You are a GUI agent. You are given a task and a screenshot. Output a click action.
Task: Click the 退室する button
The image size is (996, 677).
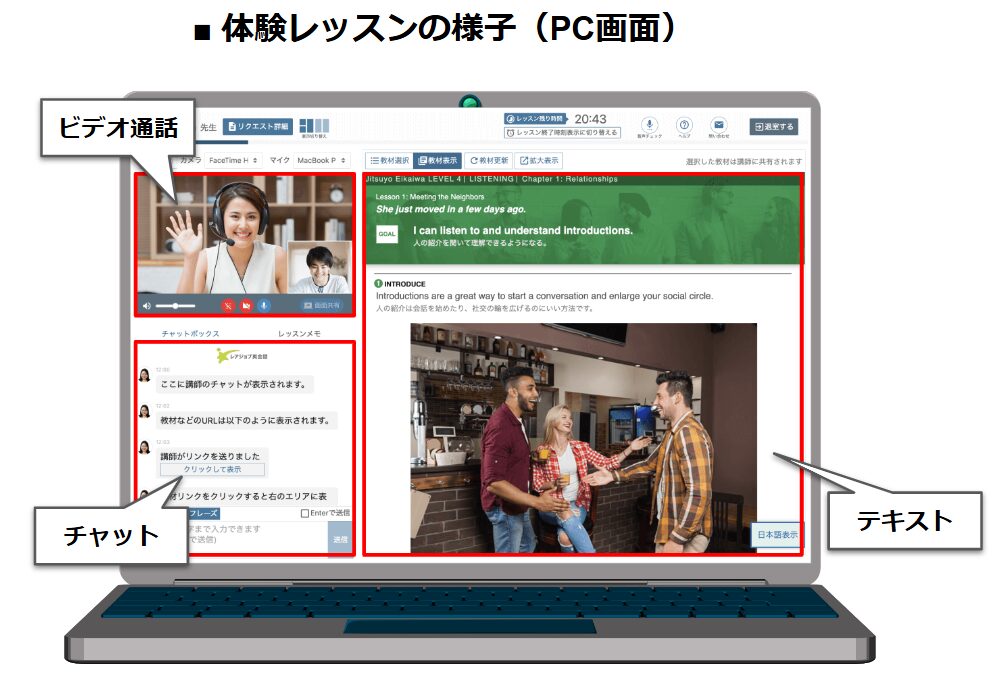point(774,127)
